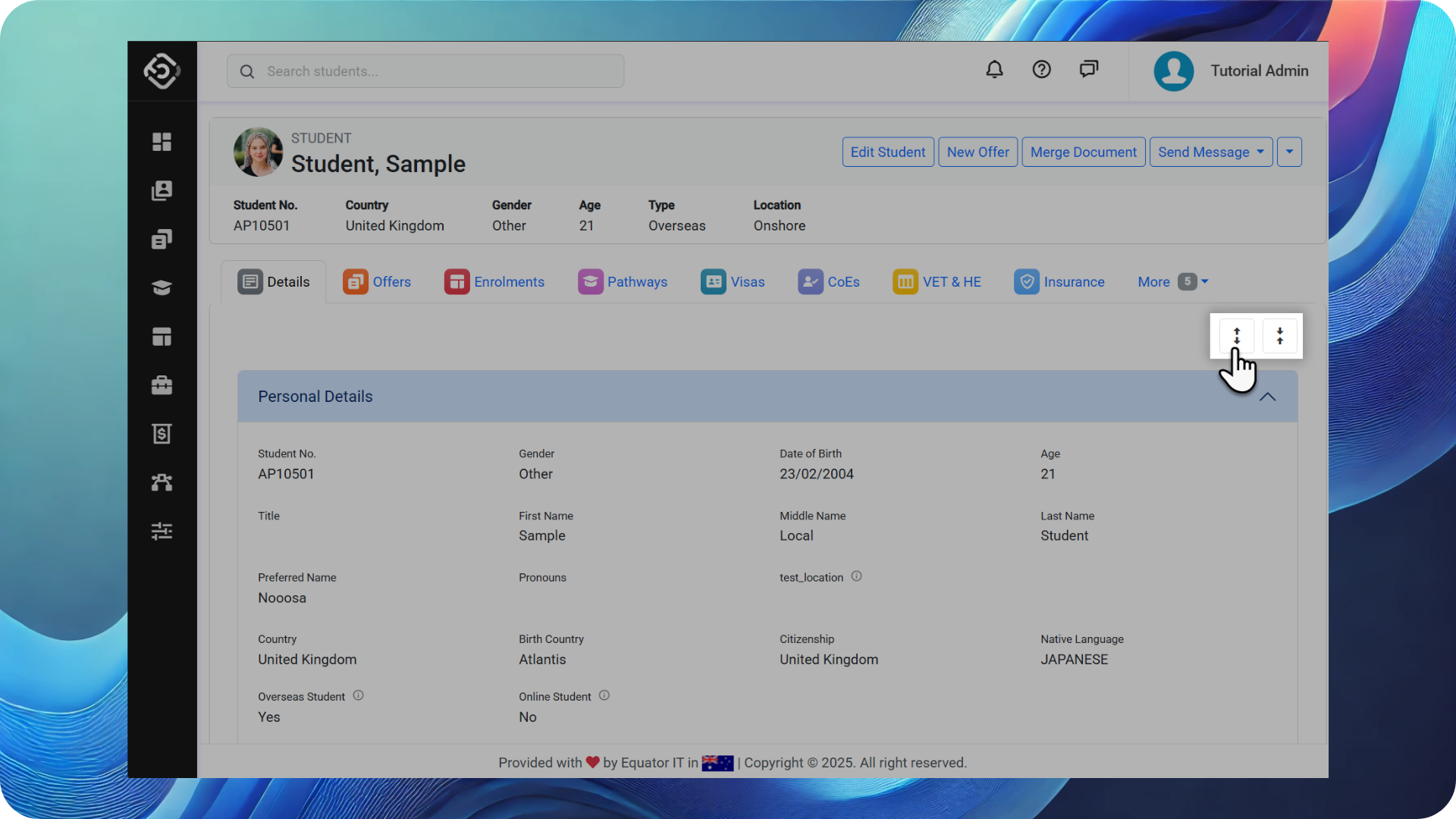1456x819 pixels.
Task: Click the New Offer button
Action: click(977, 152)
